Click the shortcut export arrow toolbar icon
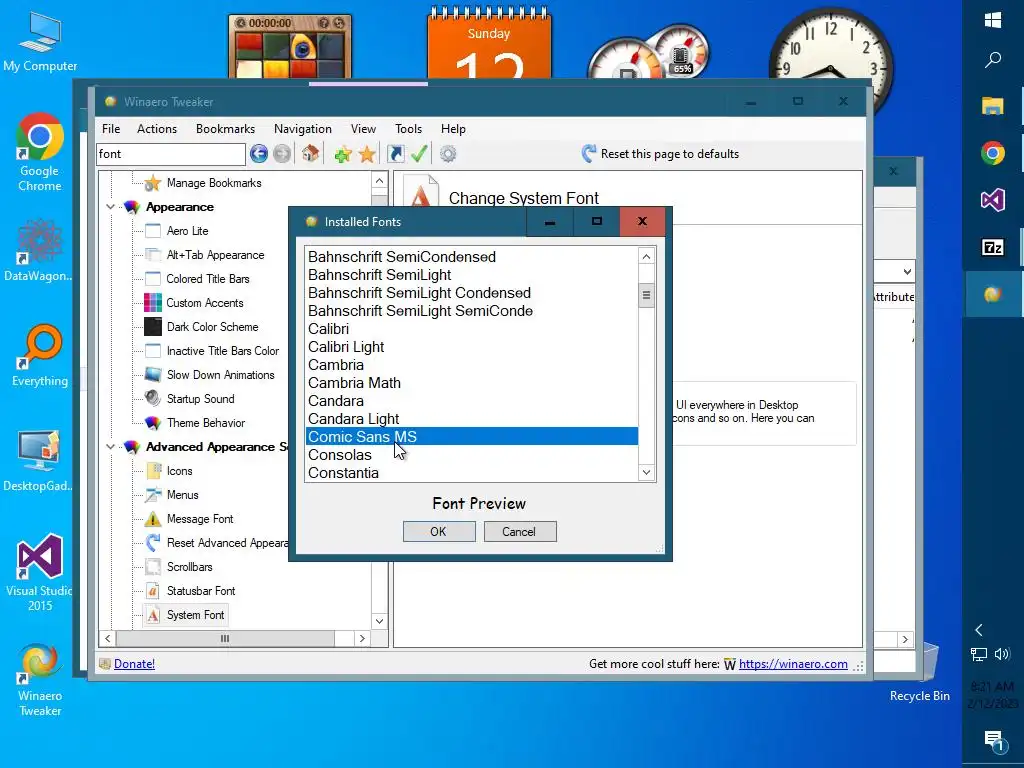1024x768 pixels. (x=395, y=154)
